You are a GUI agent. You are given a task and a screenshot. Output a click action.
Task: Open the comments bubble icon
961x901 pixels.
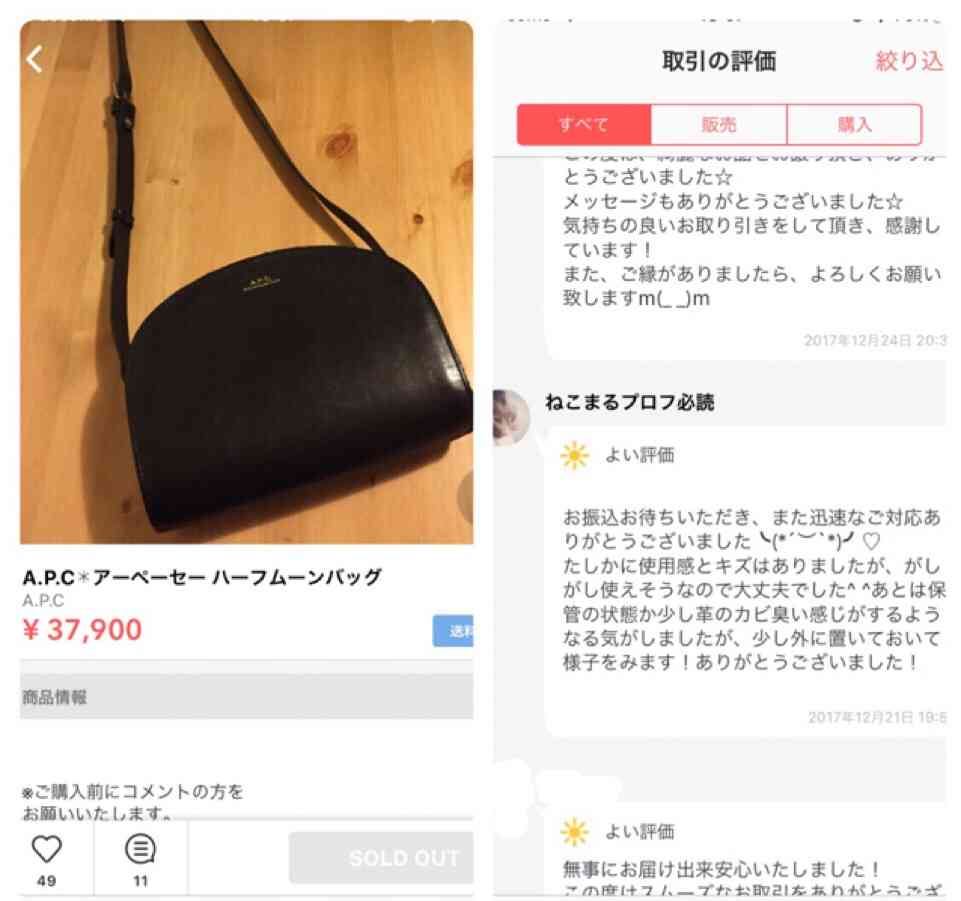(140, 849)
